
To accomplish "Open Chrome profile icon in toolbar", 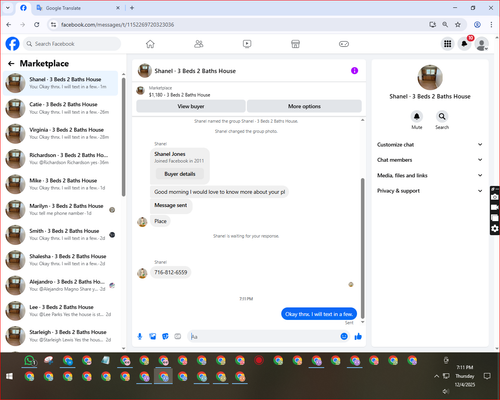I will (x=477, y=25).
